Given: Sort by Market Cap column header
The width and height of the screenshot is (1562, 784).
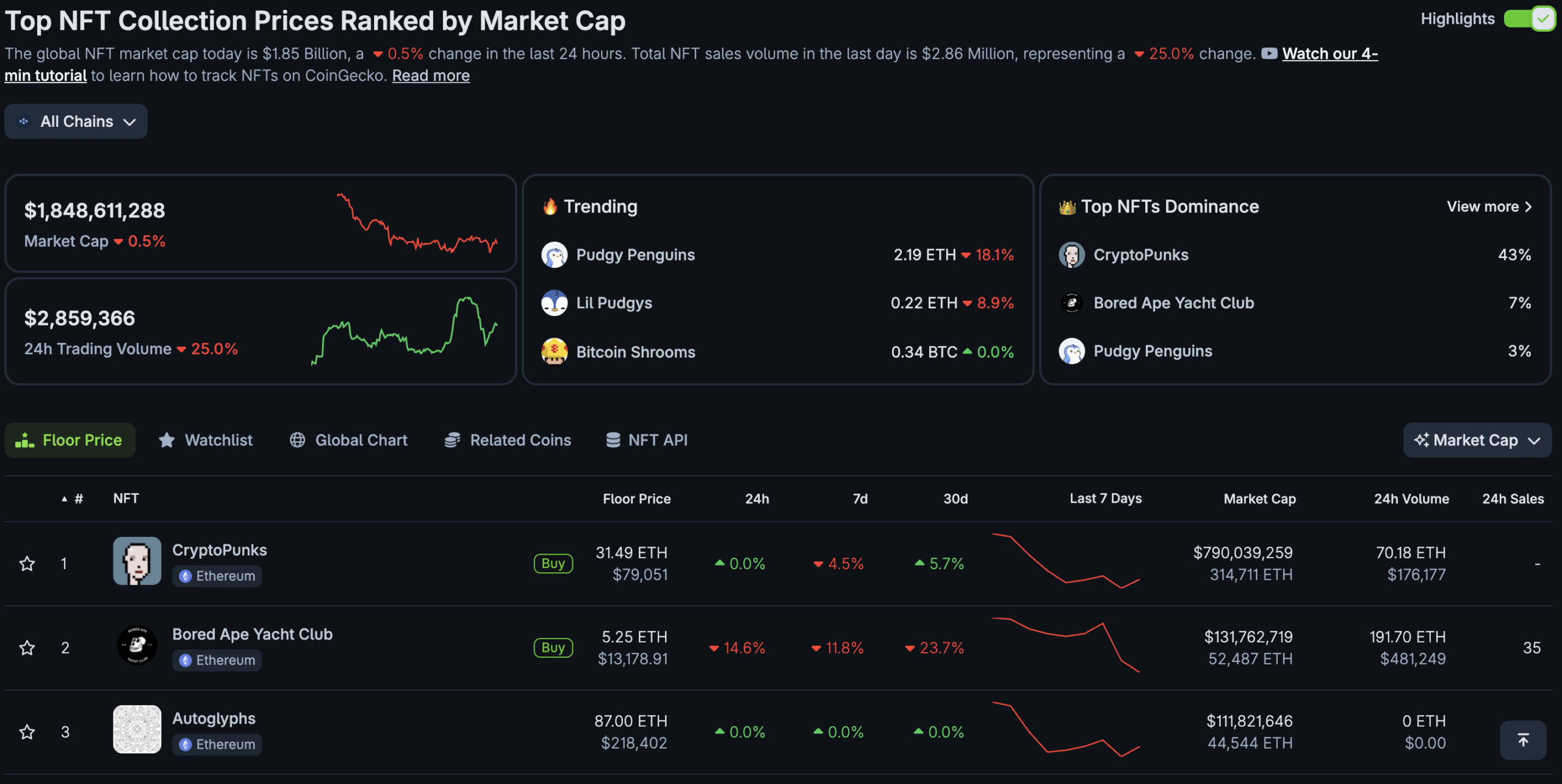Looking at the screenshot, I should click(1259, 498).
